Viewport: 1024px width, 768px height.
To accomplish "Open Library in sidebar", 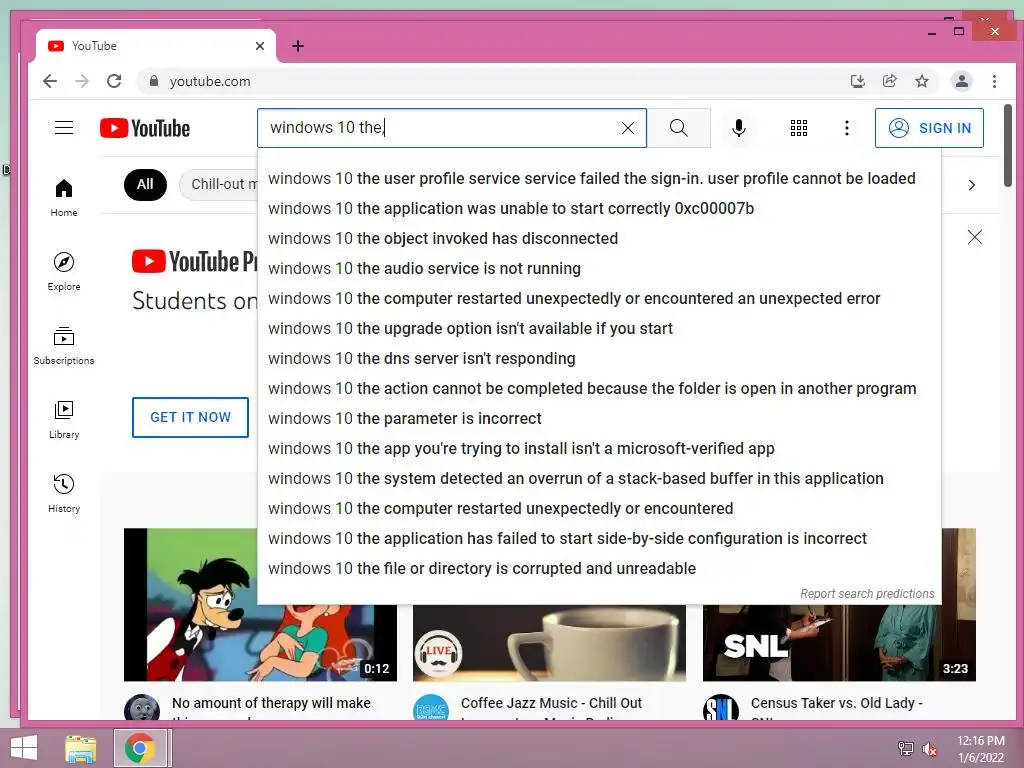I will pos(64,419).
